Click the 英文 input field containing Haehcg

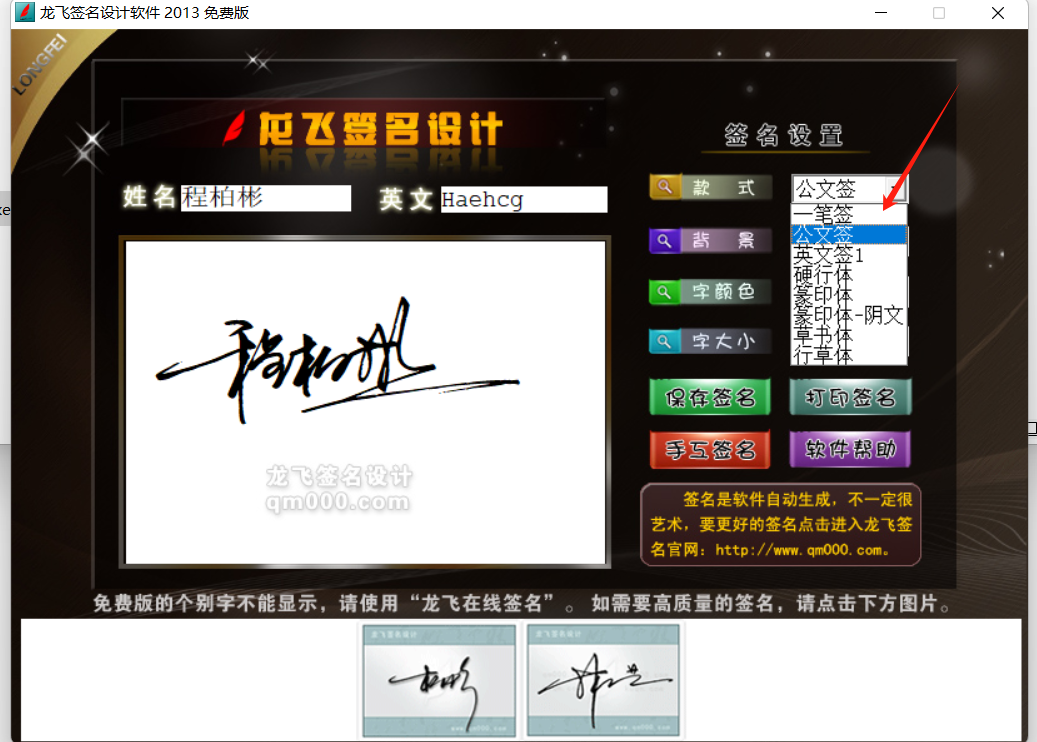click(x=523, y=200)
